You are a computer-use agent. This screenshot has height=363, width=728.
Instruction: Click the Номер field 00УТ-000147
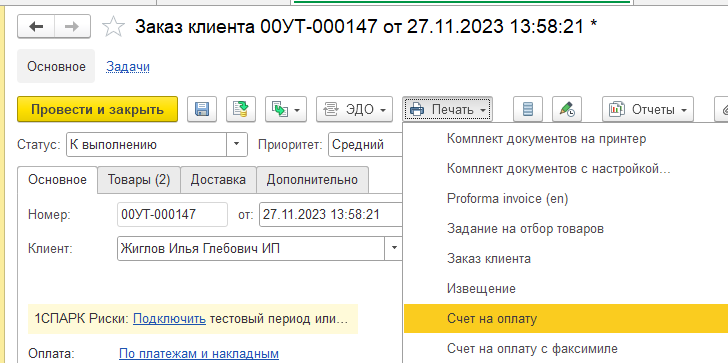tap(172, 214)
